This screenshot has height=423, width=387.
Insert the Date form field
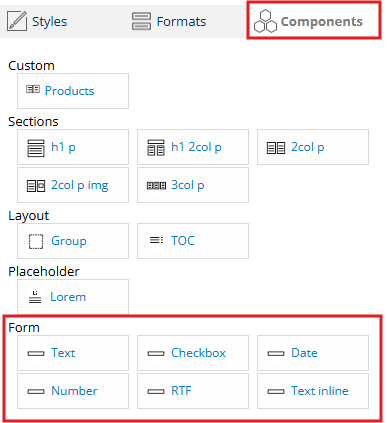tap(313, 353)
